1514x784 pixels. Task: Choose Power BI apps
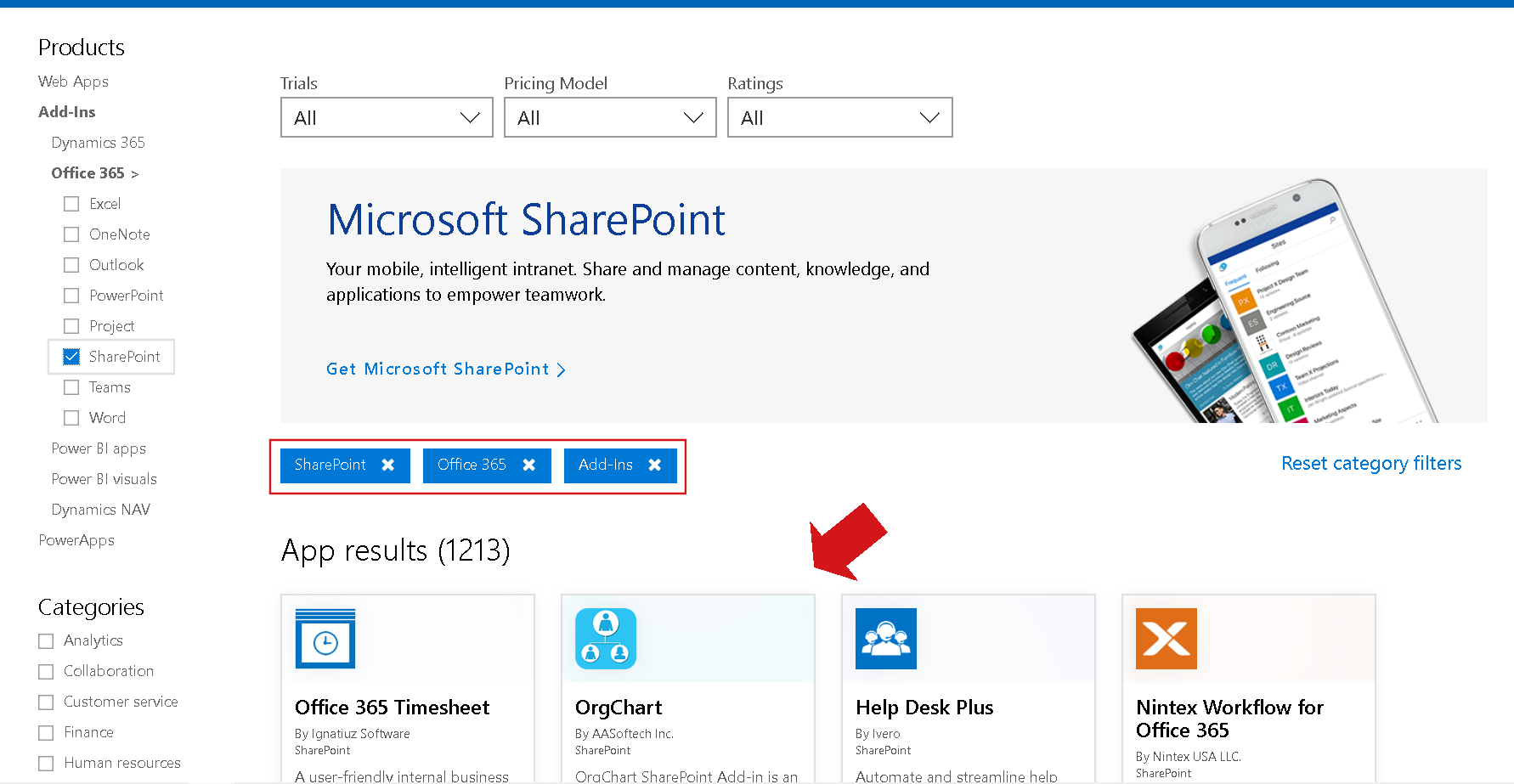coord(99,448)
